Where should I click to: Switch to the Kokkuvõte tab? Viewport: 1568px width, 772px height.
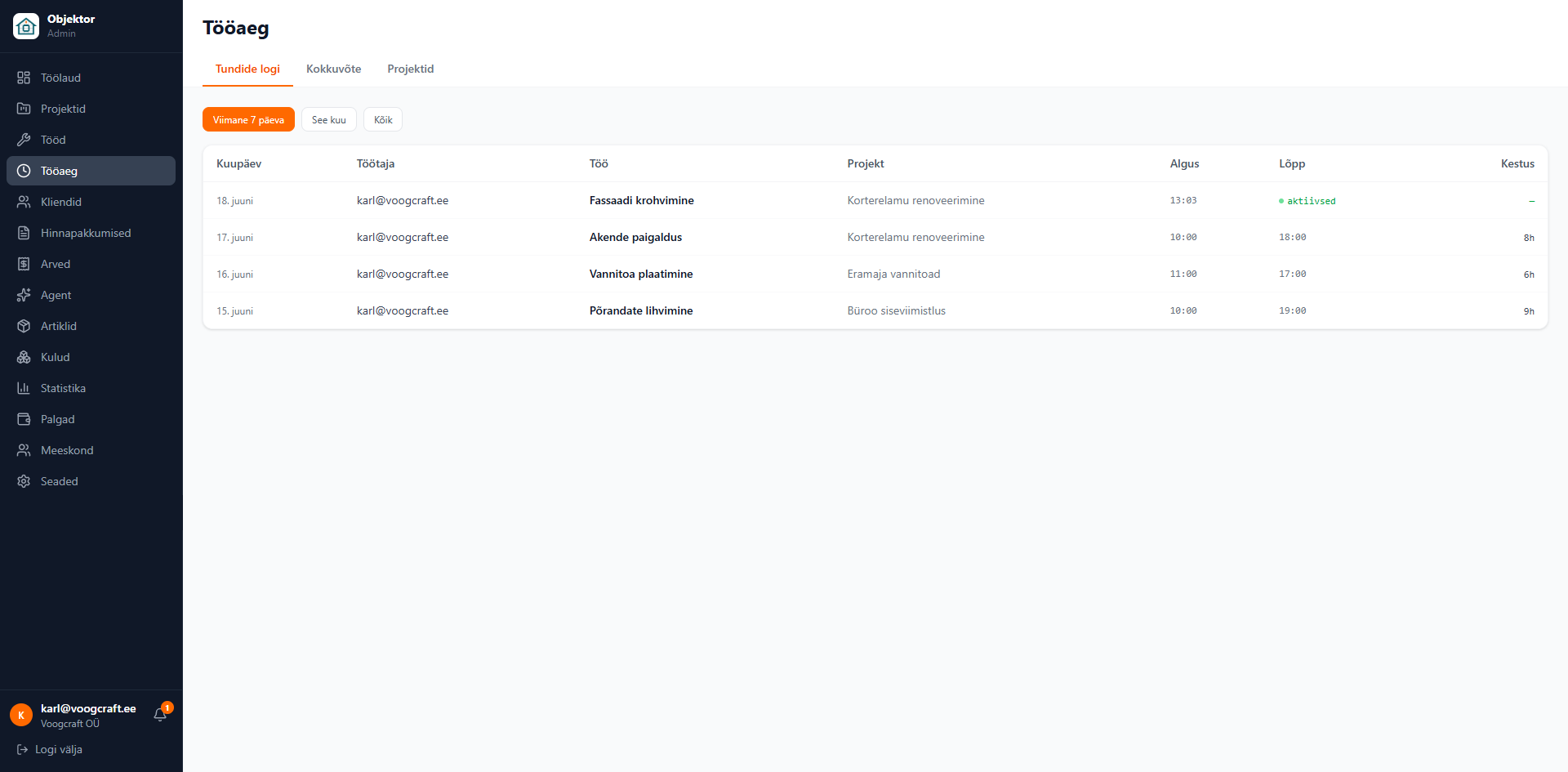pos(333,69)
